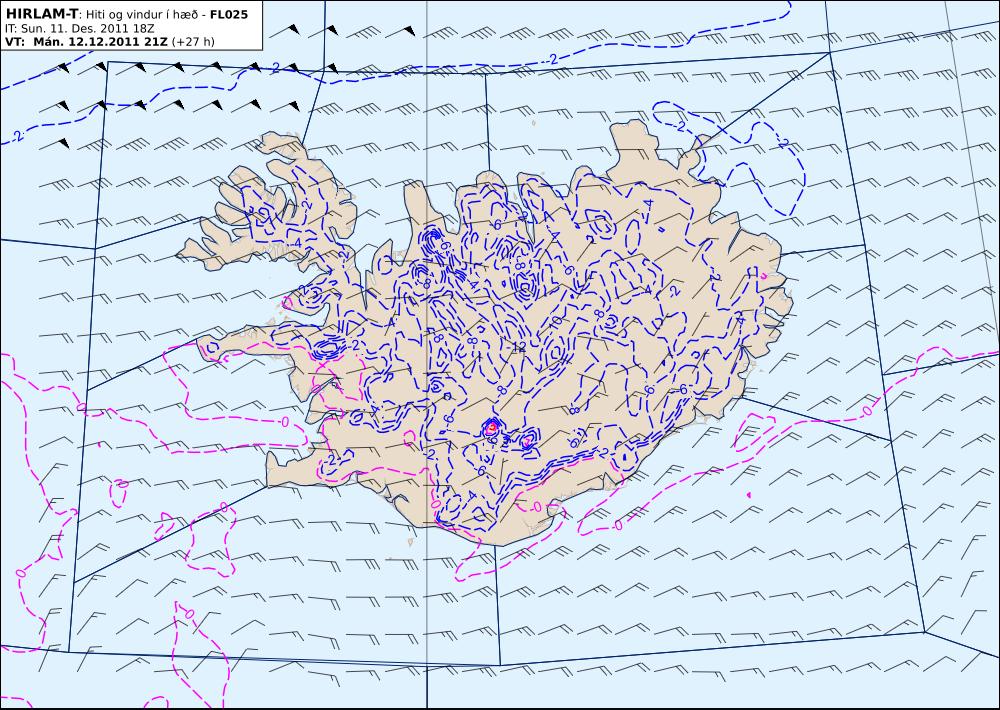Click the '12' contour label in central Iceland
1000x710 pixels.
click(518, 348)
